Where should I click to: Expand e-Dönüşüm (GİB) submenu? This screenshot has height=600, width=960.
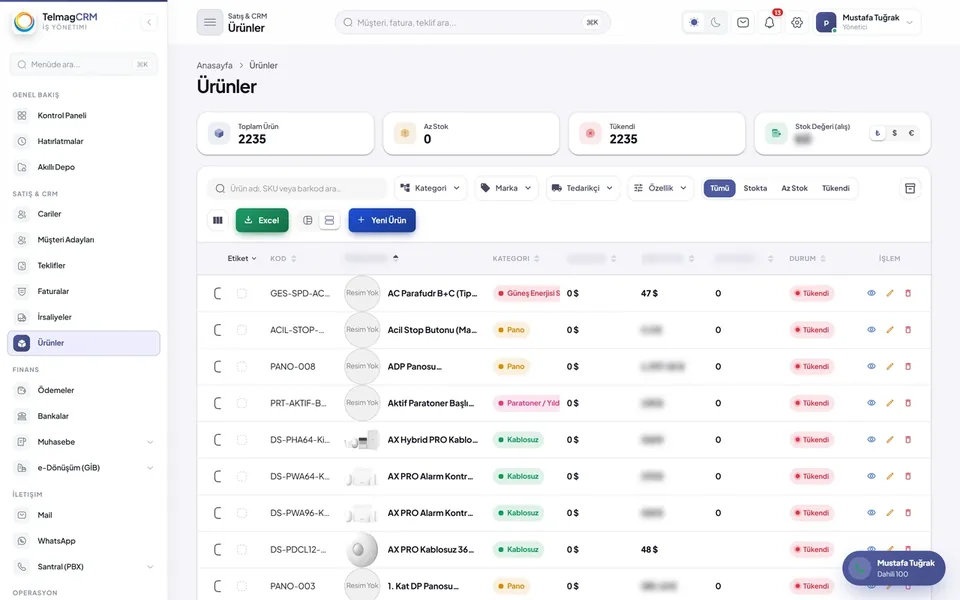(x=84, y=468)
